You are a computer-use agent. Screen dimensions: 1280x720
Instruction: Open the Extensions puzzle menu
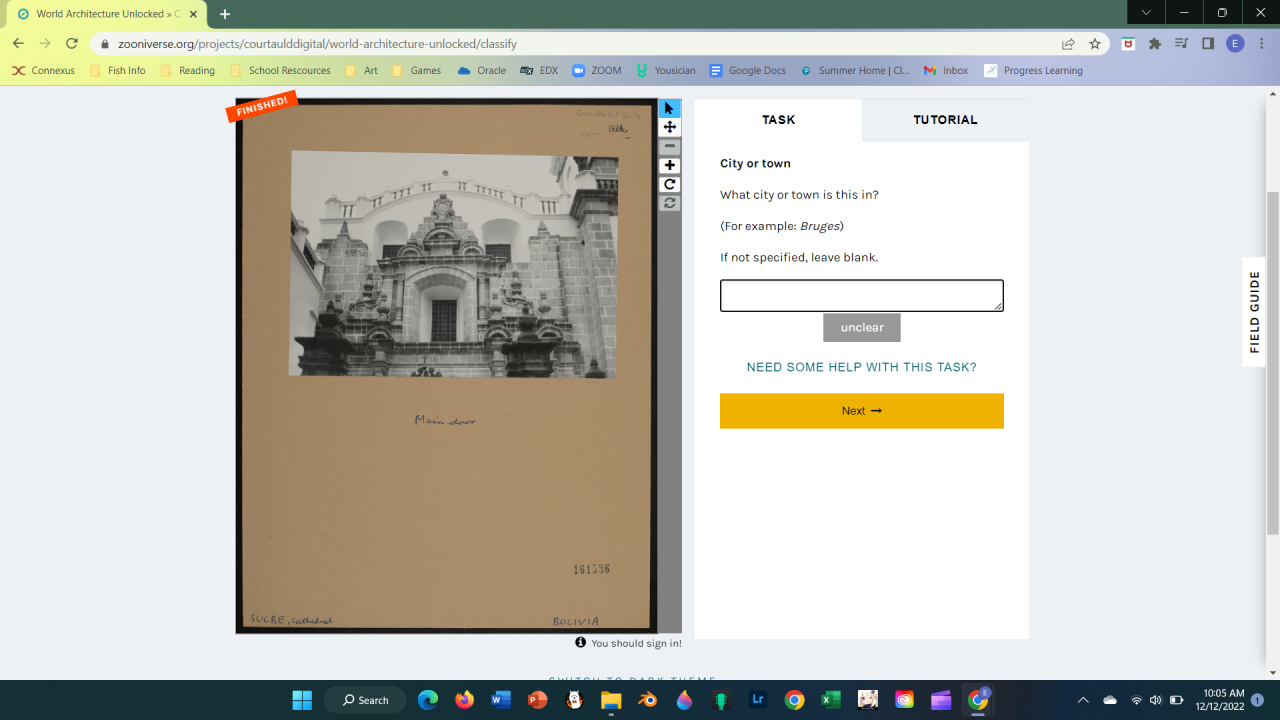tap(1155, 44)
